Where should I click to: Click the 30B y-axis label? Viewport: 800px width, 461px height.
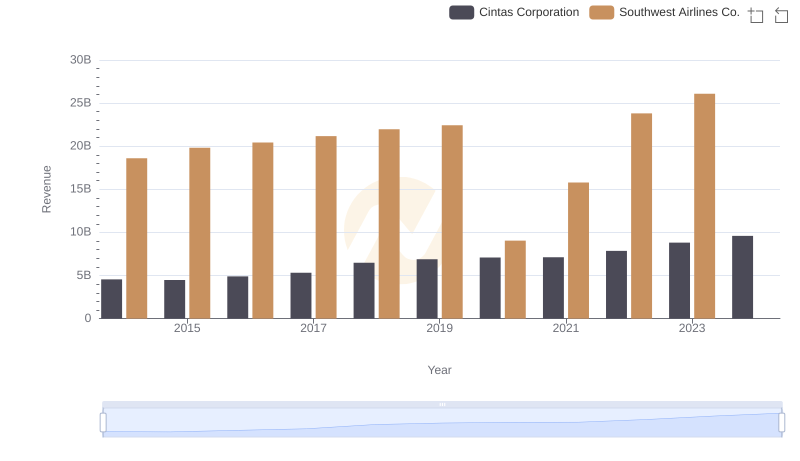pos(81,60)
